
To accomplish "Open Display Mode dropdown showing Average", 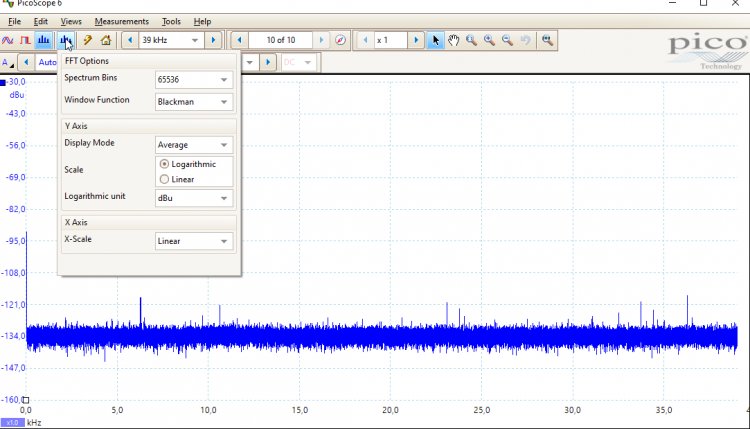I will click(194, 145).
